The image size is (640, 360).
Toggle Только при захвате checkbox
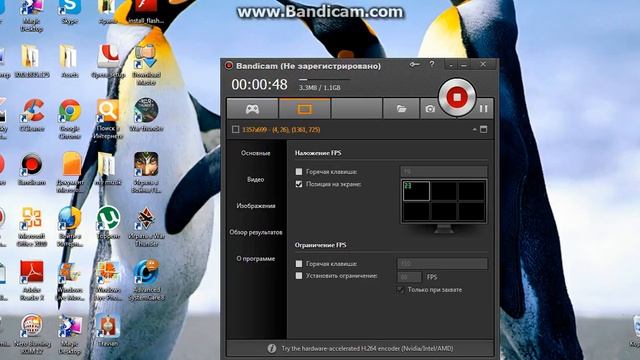coord(400,290)
